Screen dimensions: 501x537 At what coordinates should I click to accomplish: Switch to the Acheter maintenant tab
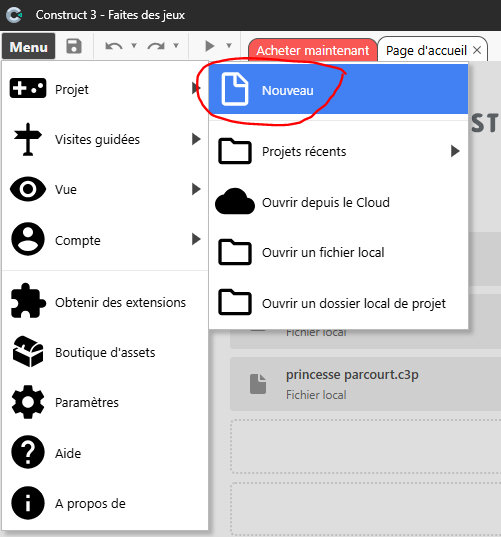pyautogui.click(x=313, y=50)
